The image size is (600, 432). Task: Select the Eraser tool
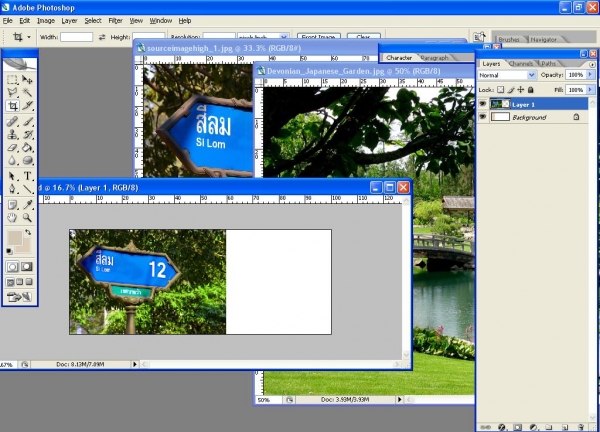click(12, 148)
